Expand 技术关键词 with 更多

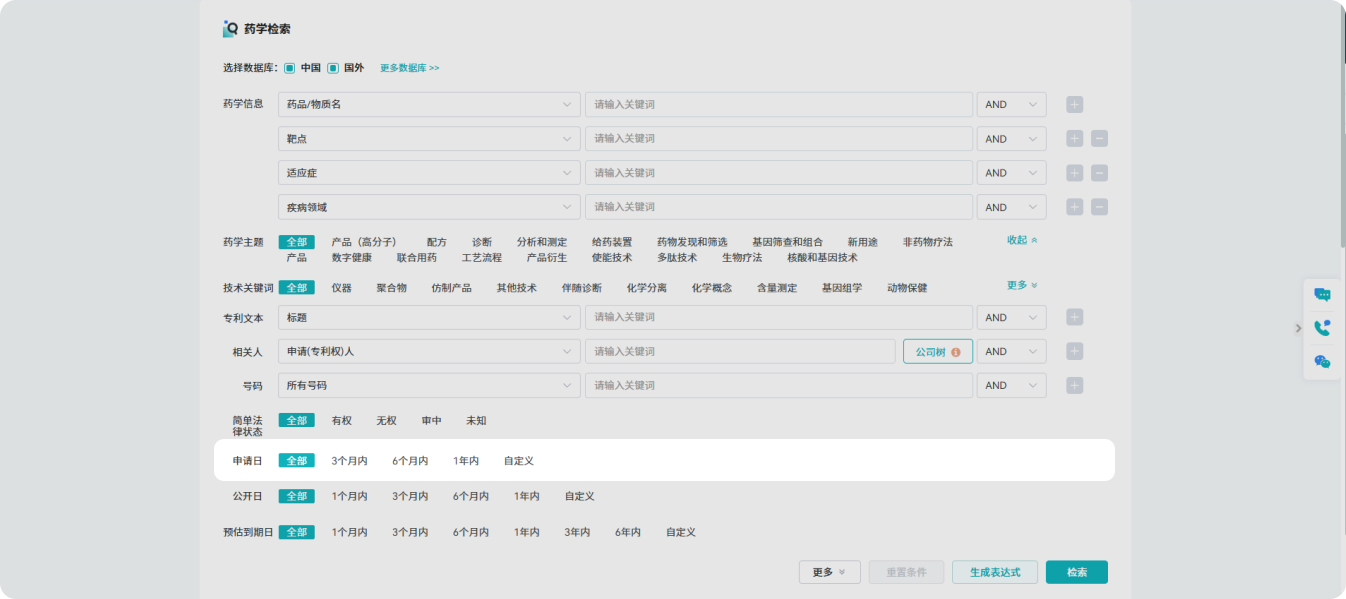[x=1022, y=285]
